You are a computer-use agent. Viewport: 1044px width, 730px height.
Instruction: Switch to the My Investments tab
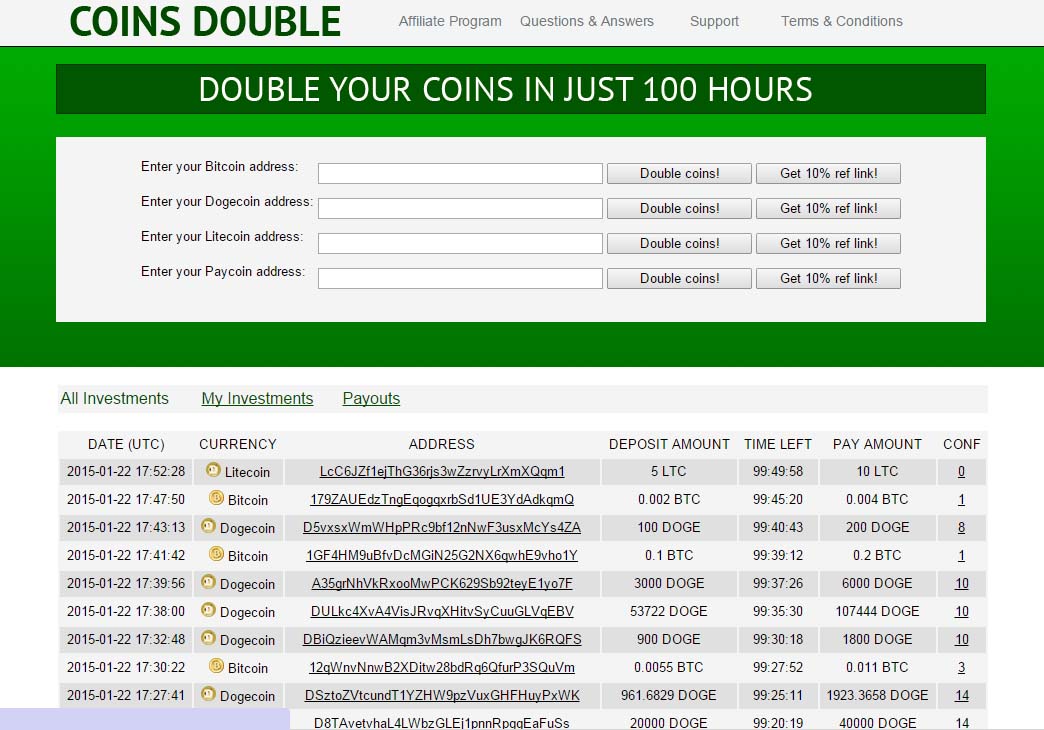257,398
